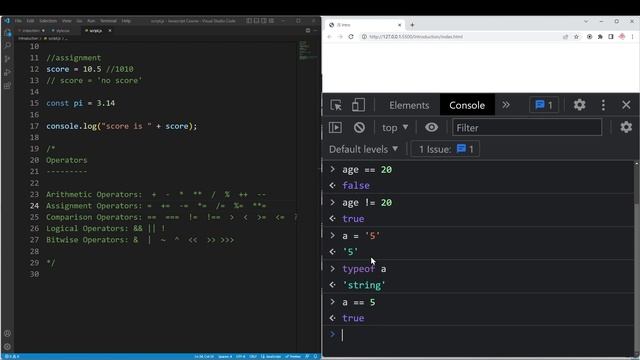Open the DevTools three-dot customize menu

(x=603, y=105)
